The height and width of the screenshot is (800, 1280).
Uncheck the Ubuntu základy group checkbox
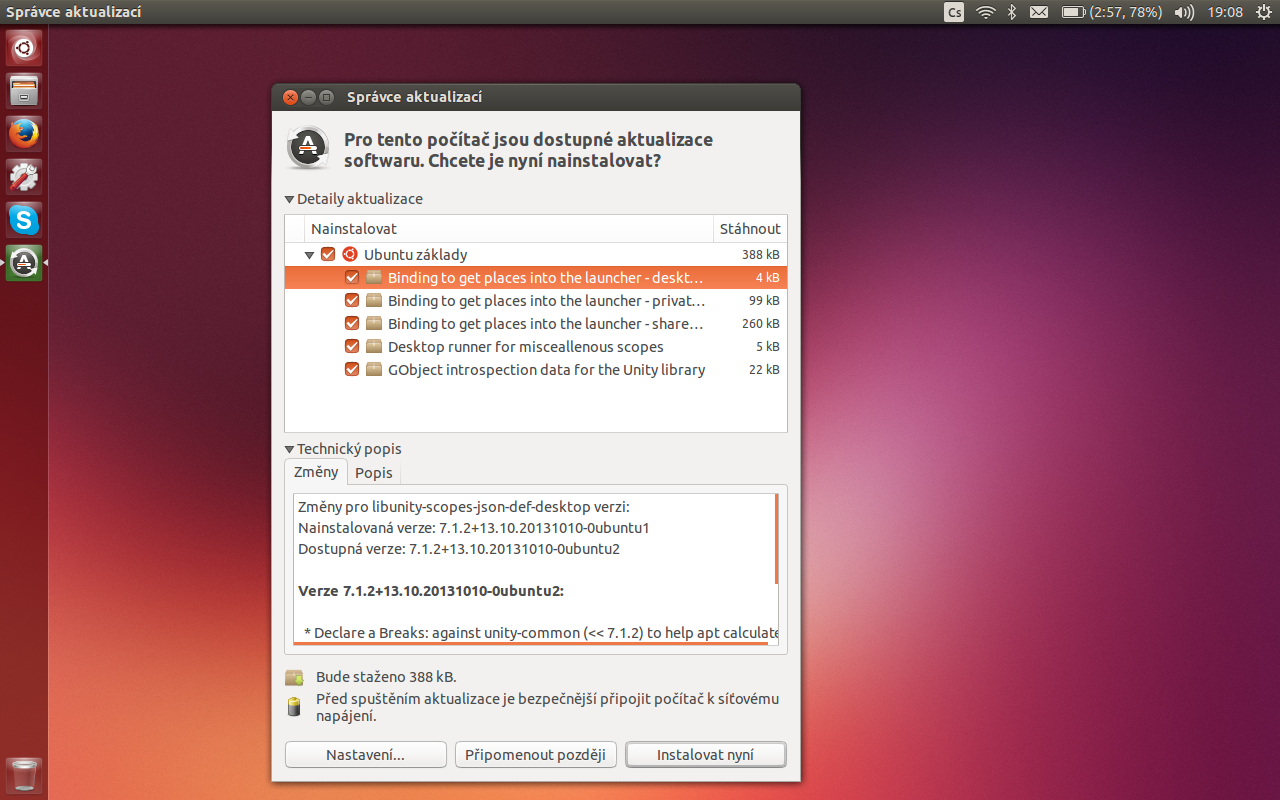coord(328,254)
